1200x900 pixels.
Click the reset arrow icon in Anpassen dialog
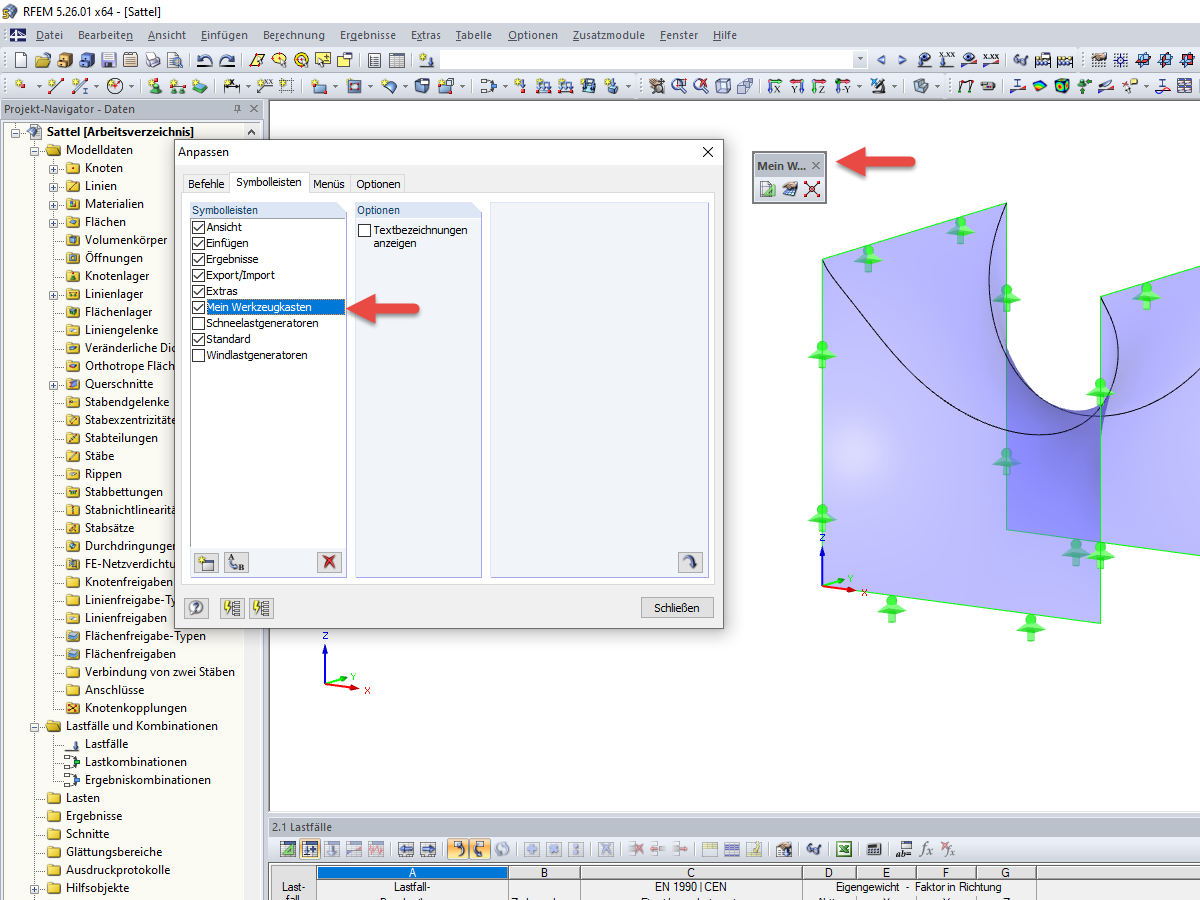(690, 562)
